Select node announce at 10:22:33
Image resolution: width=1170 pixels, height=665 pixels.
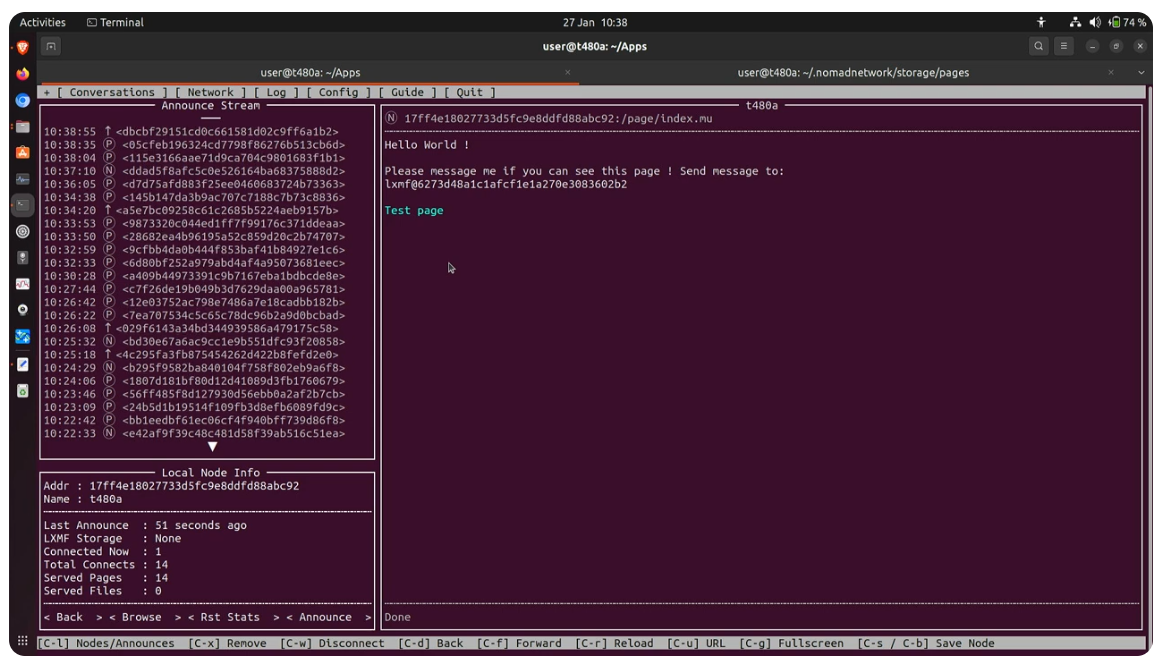coord(194,434)
